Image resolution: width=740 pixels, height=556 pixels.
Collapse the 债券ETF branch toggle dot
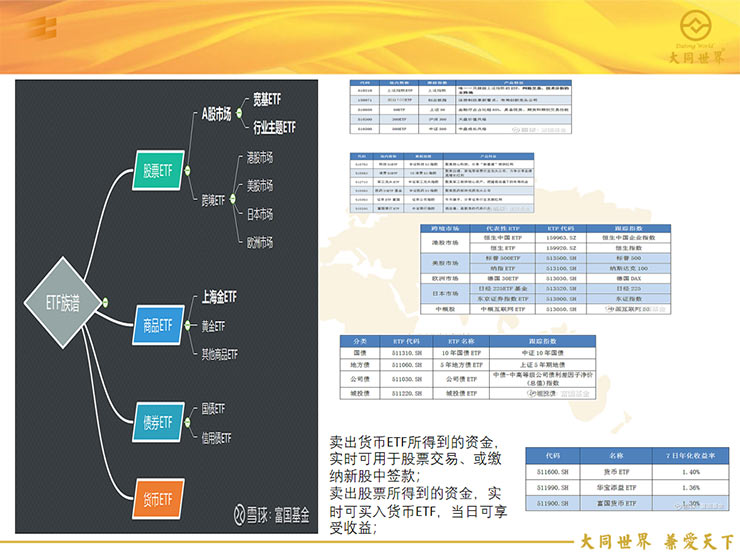tap(190, 421)
